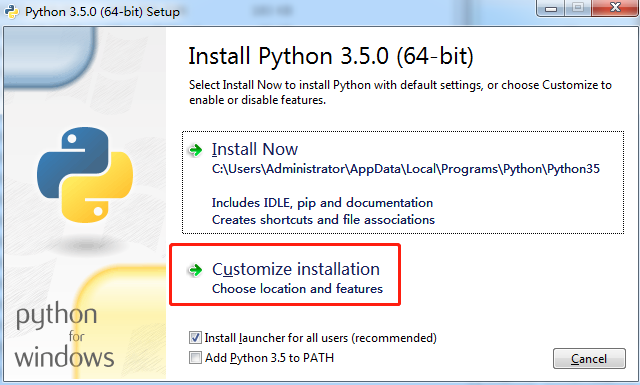Screen dimensions: 640x385
Task: Click the 'Install Python 3.5.0 (64-bit)' heading
Action: click(331, 56)
